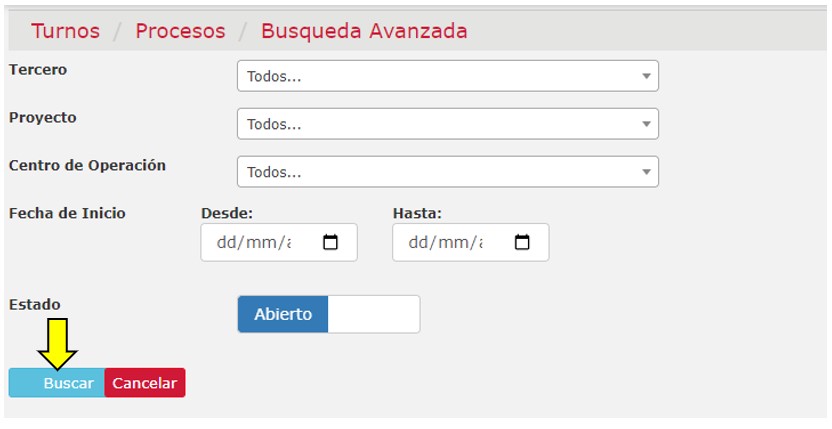Image resolution: width=832 pixels, height=429 pixels.
Task: Click the Centro de Operación dropdown arrow
Action: pos(646,172)
